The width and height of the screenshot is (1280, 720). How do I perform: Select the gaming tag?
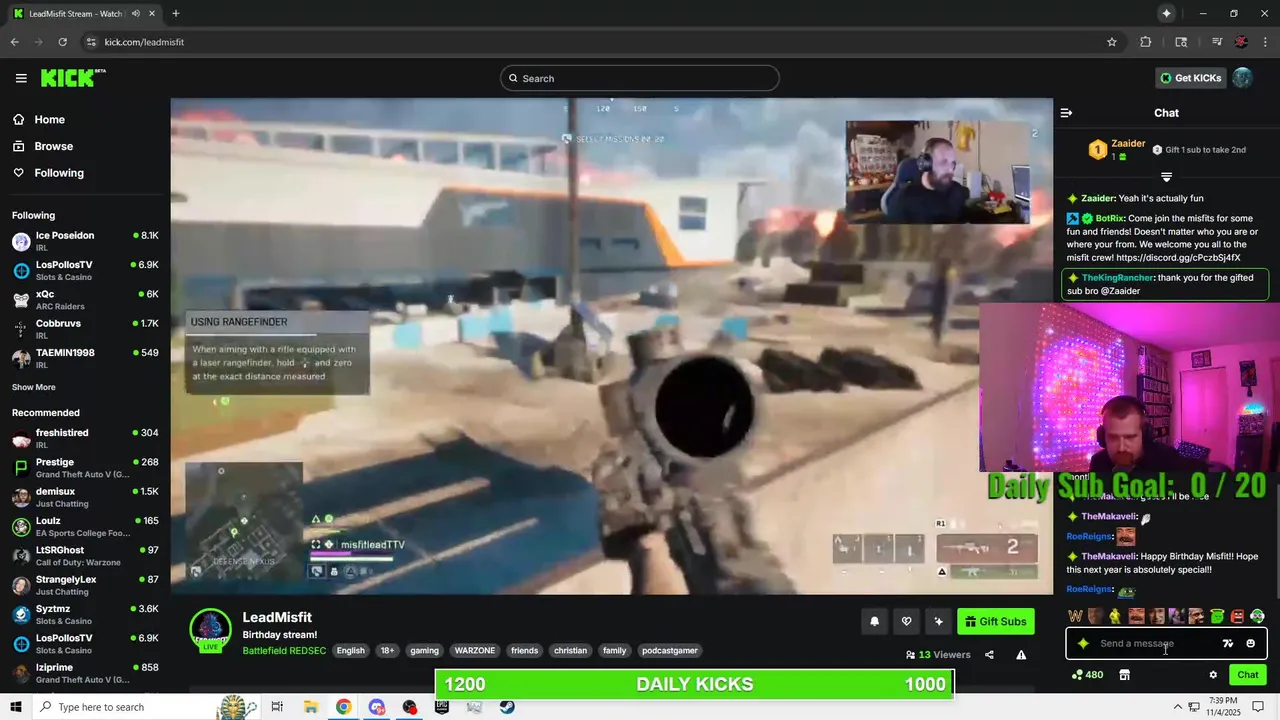click(424, 651)
